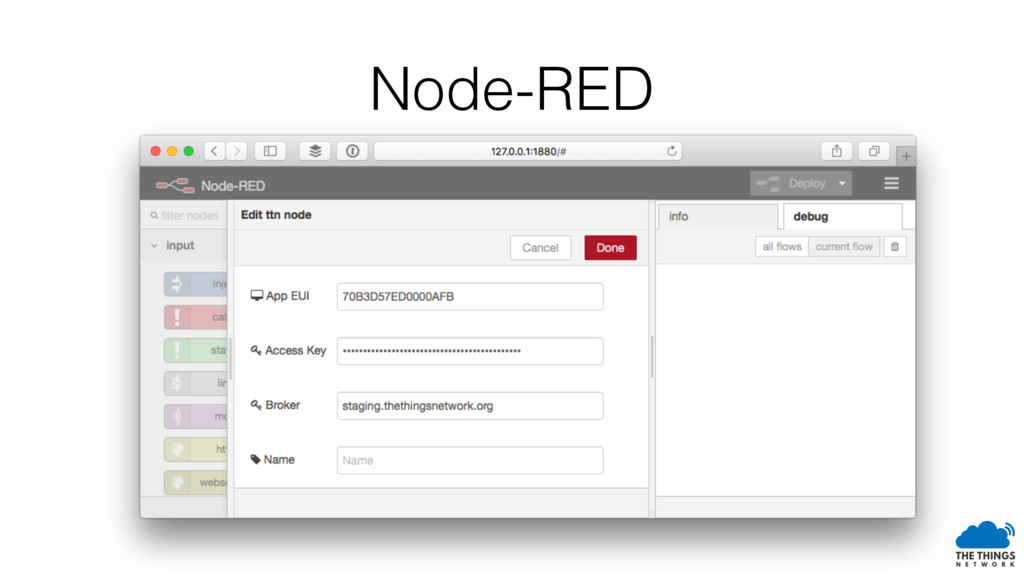This screenshot has height=576, width=1024.
Task: Open the Deploy dropdown arrow
Action: pyautogui.click(x=842, y=184)
